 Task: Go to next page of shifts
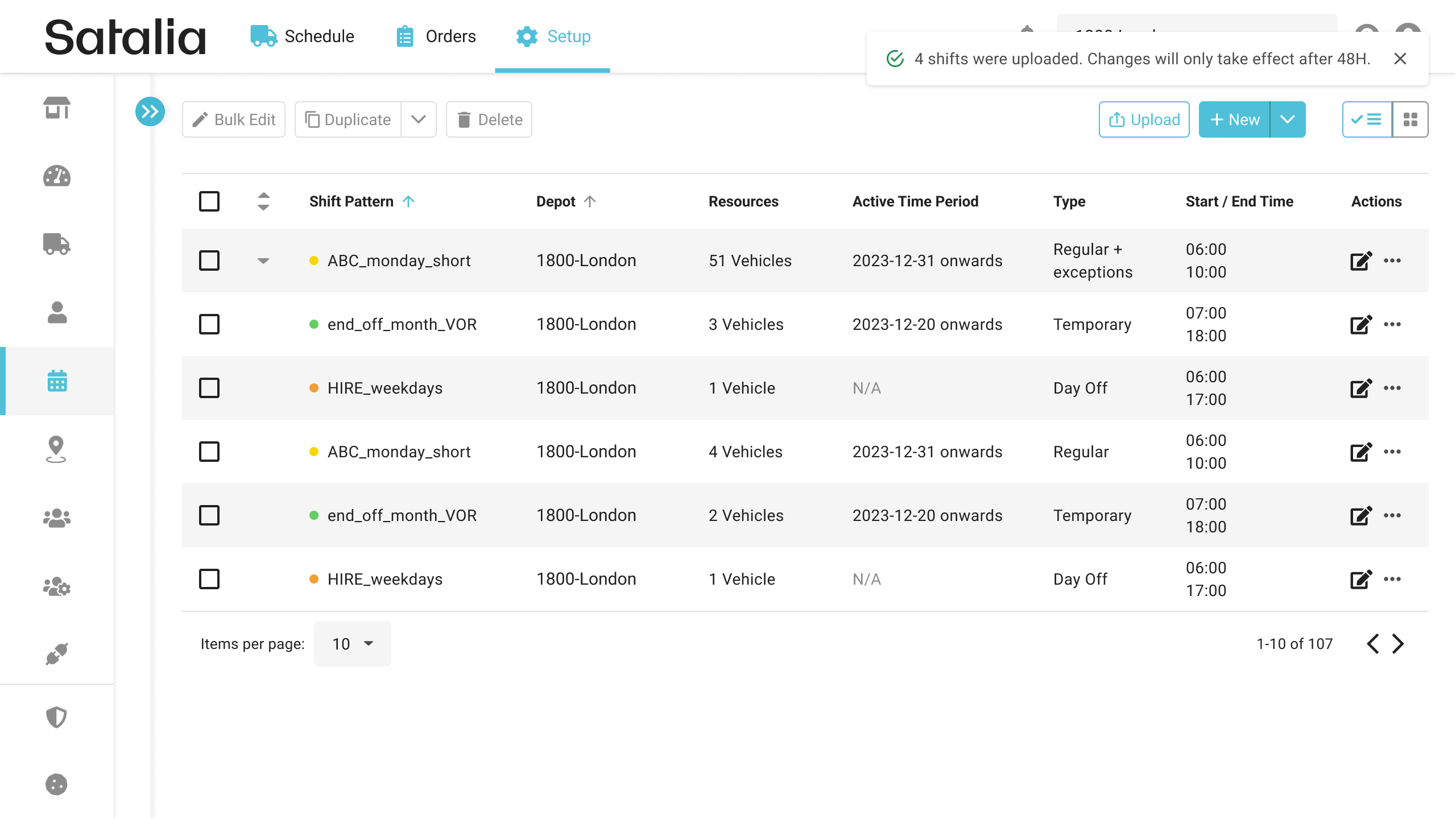(1399, 644)
